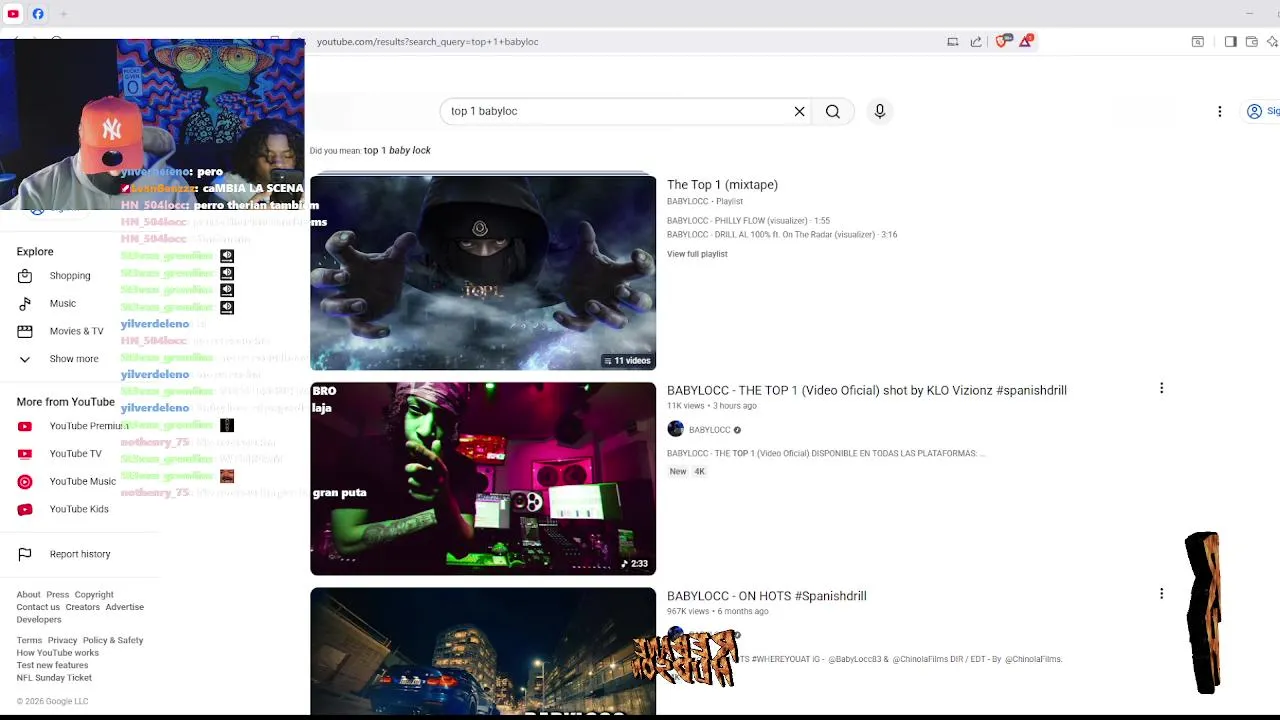Open Copyright footer link
1280x720 pixels.
click(x=94, y=595)
